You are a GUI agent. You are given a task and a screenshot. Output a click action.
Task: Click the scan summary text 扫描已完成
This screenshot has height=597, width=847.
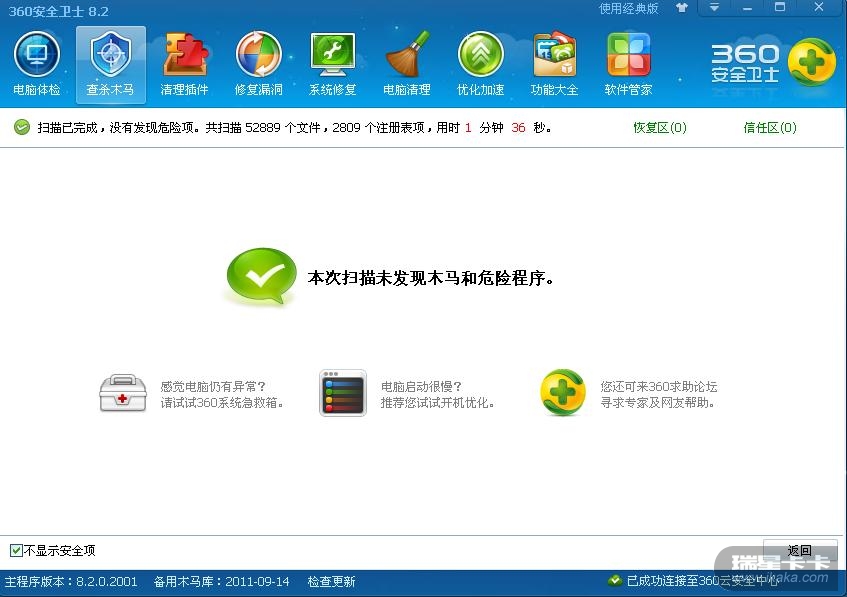tap(294, 128)
